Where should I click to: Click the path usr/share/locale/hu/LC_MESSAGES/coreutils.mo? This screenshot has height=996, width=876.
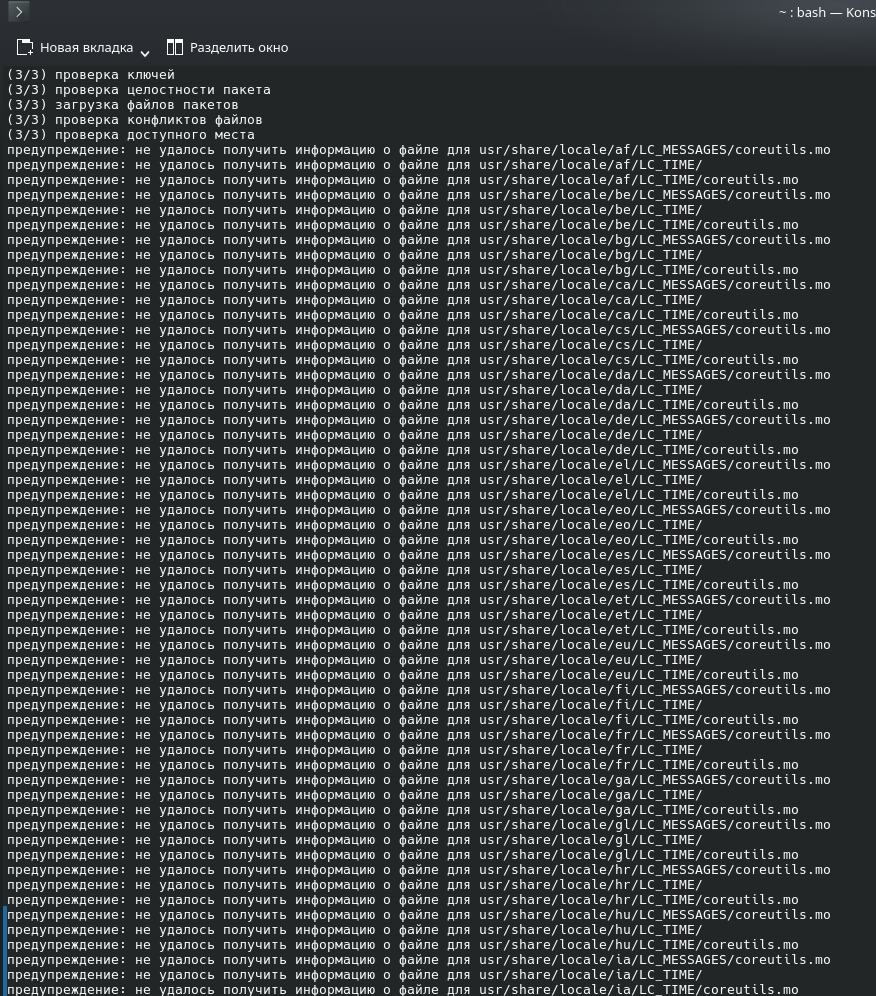coord(654,915)
